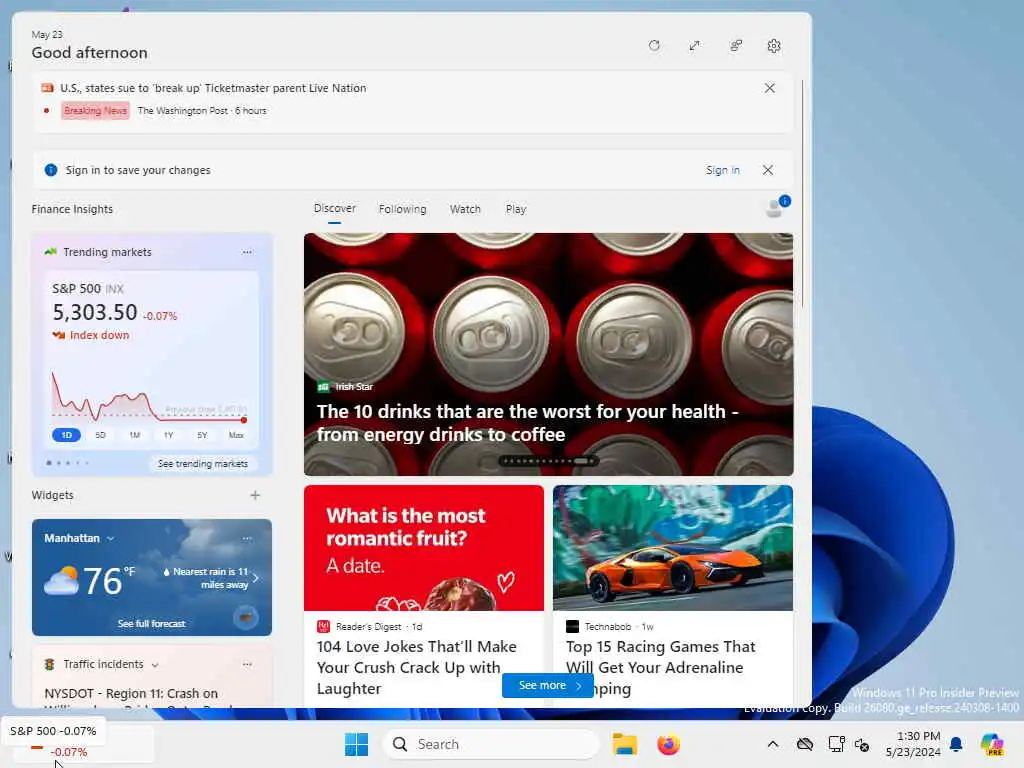The image size is (1024, 768).
Task: Select the Max chart range
Action: pyautogui.click(x=236, y=435)
